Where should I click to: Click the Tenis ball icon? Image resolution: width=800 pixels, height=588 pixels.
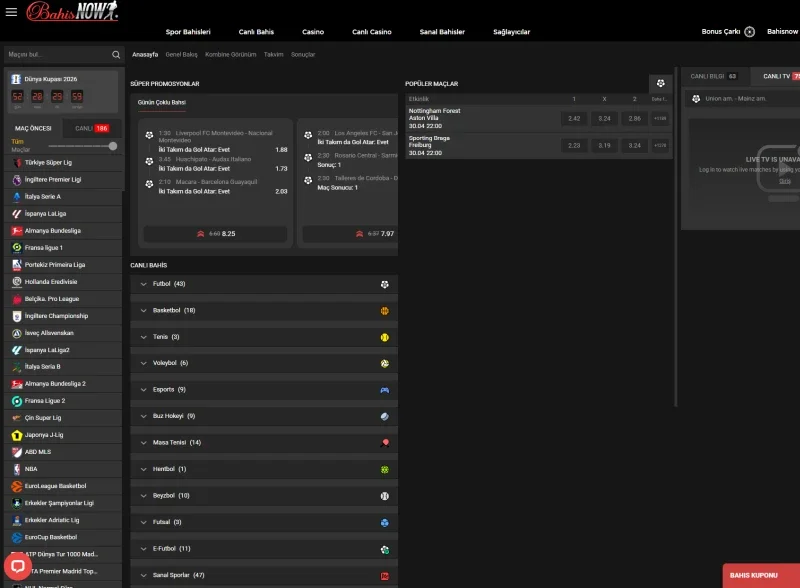pyautogui.click(x=385, y=337)
